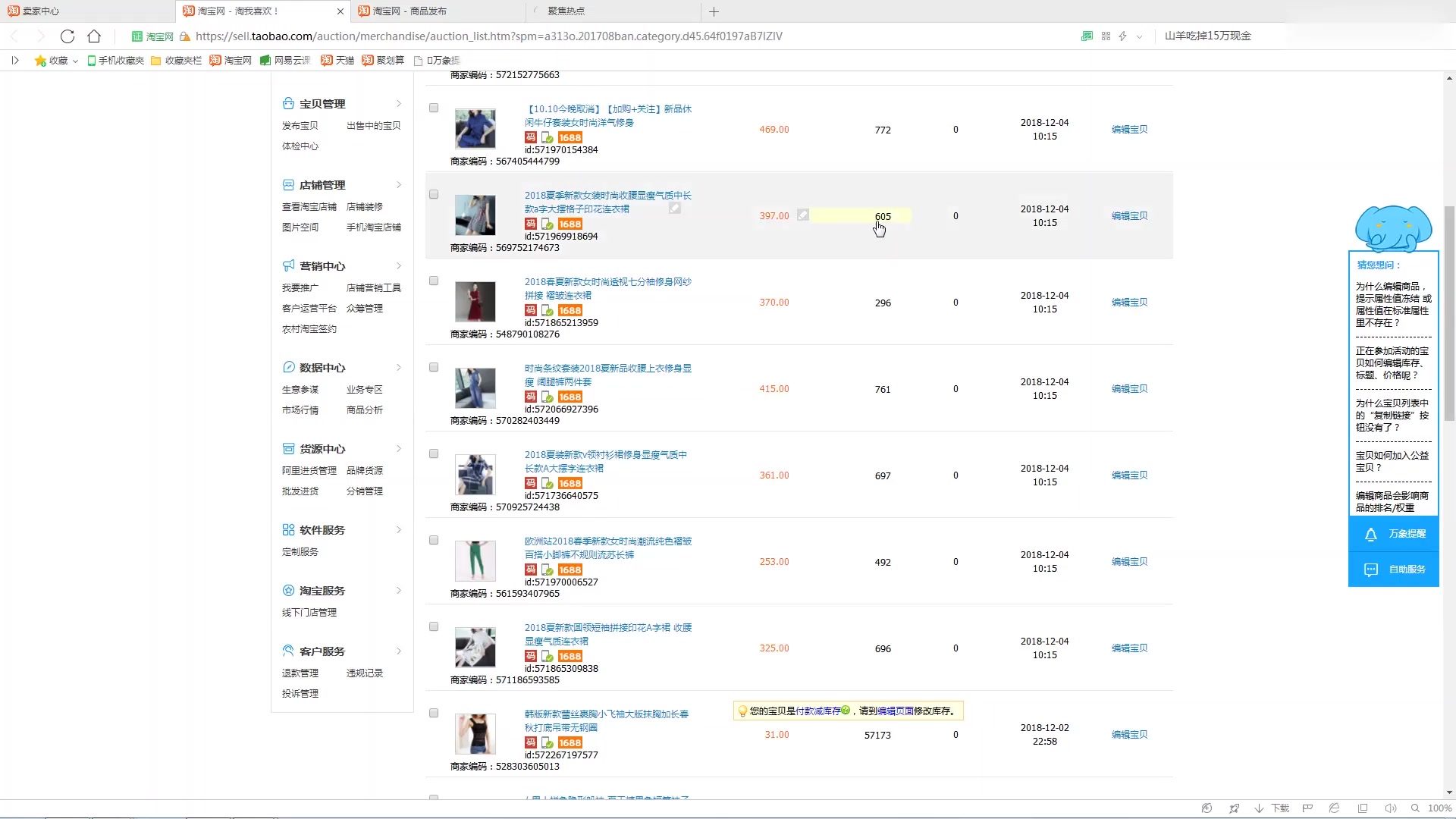Expand the 货源中心 section arrow
The image size is (1456, 819).
click(x=399, y=449)
